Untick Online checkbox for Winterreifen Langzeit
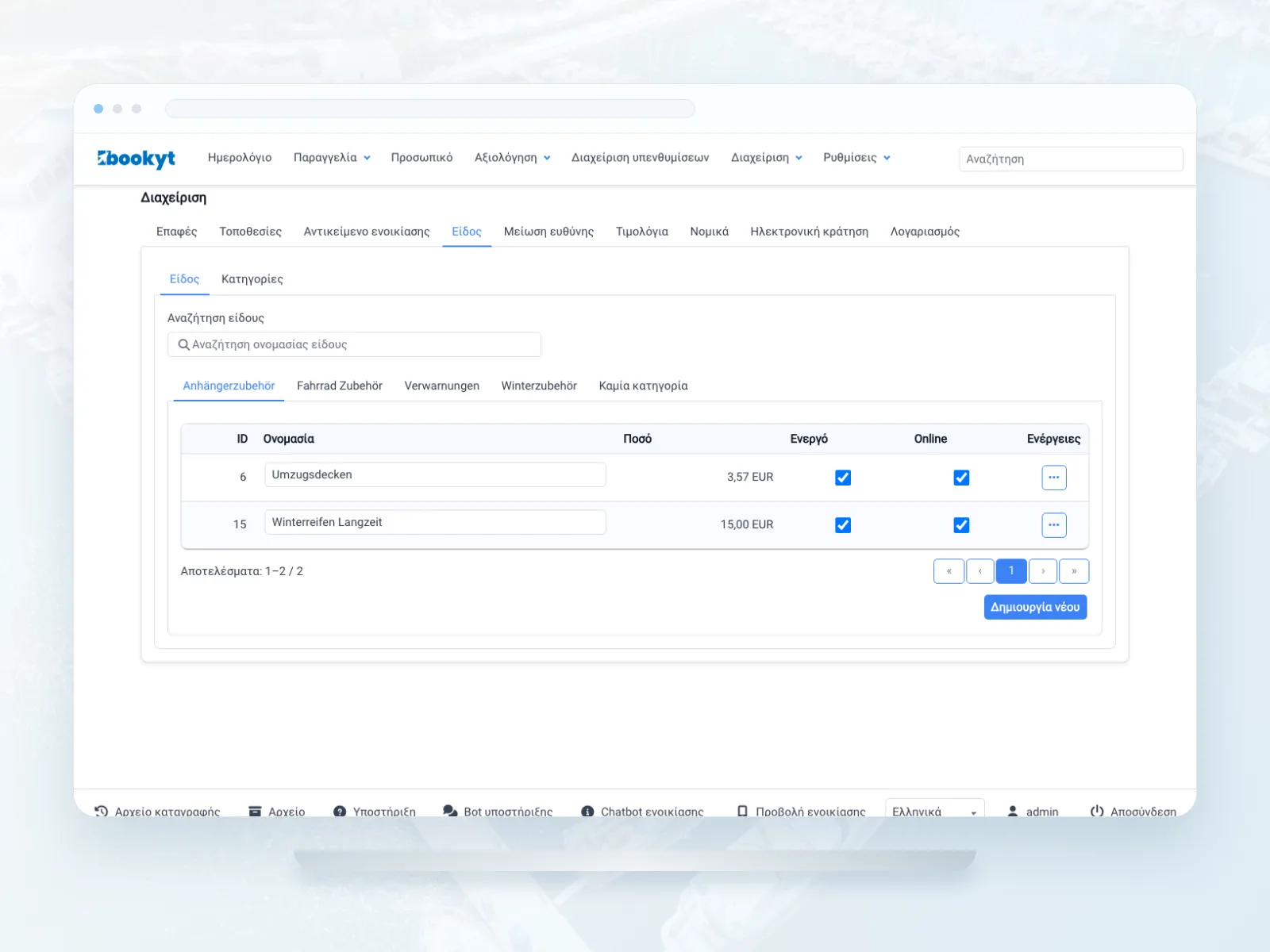 tap(961, 525)
